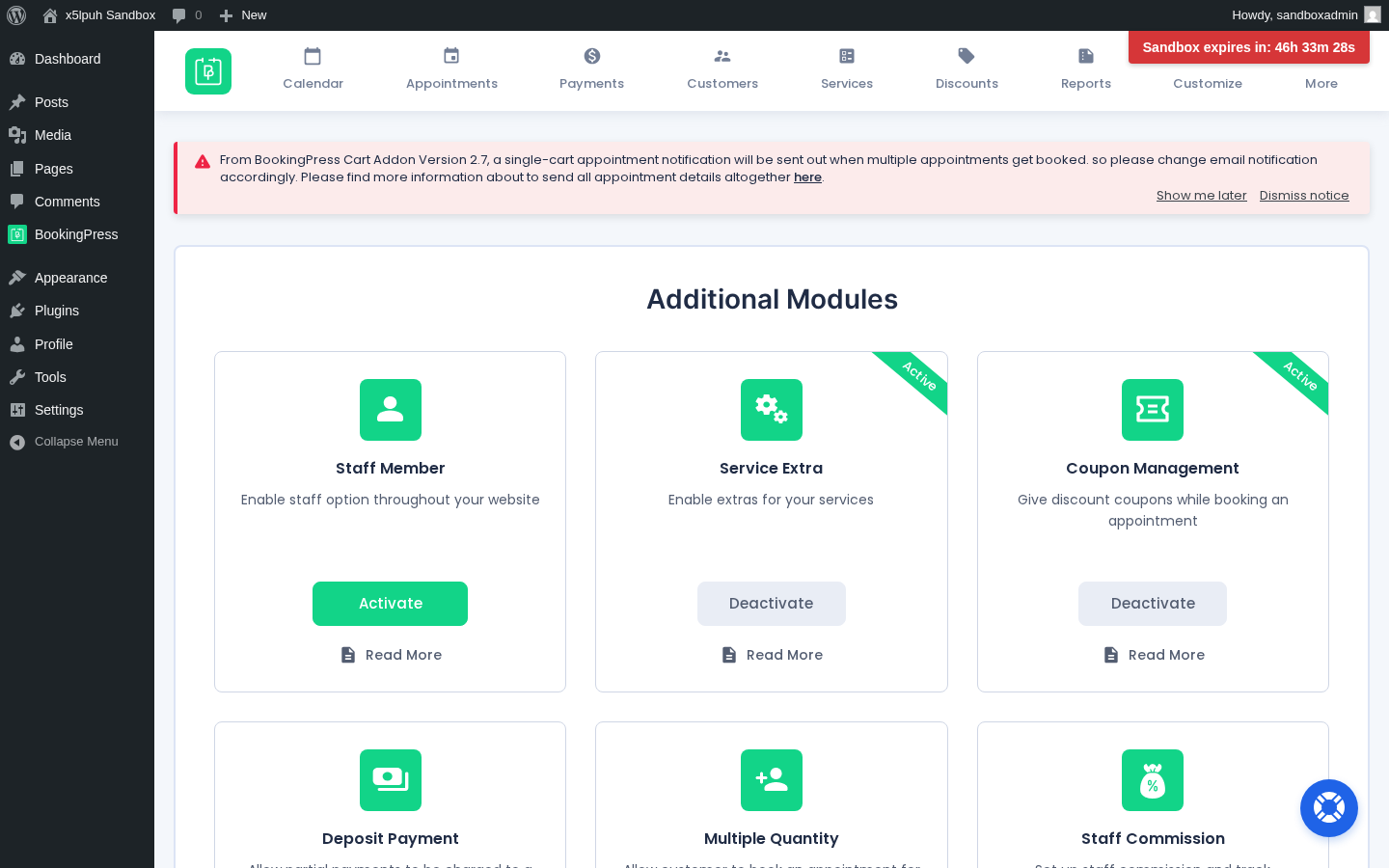Click the Plugins plug icon in sidebar
Screen dimensions: 1389x868
coord(17,311)
